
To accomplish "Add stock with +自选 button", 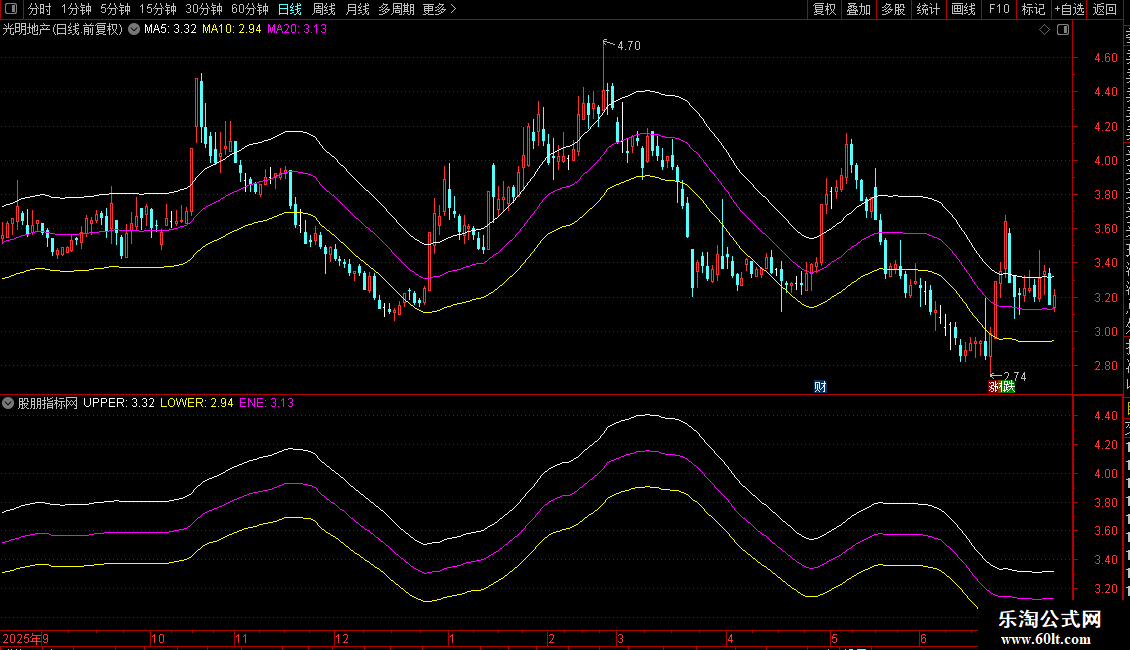I will click(1069, 9).
